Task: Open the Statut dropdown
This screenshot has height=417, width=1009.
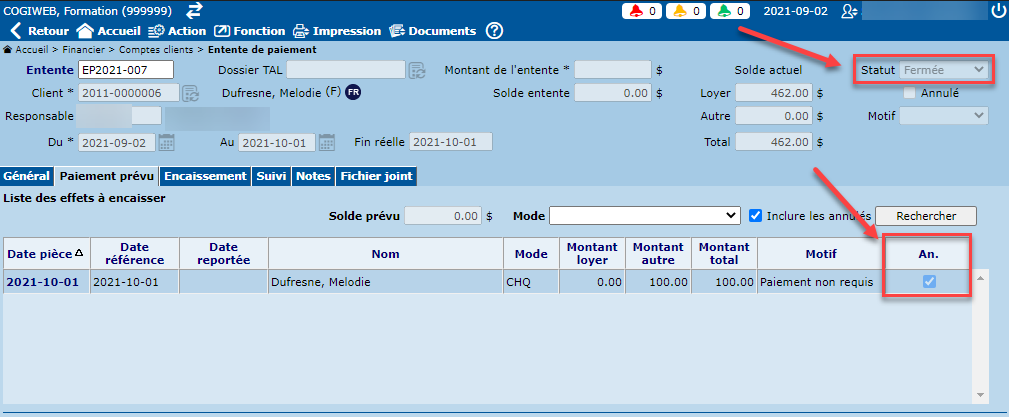Action: (944, 70)
